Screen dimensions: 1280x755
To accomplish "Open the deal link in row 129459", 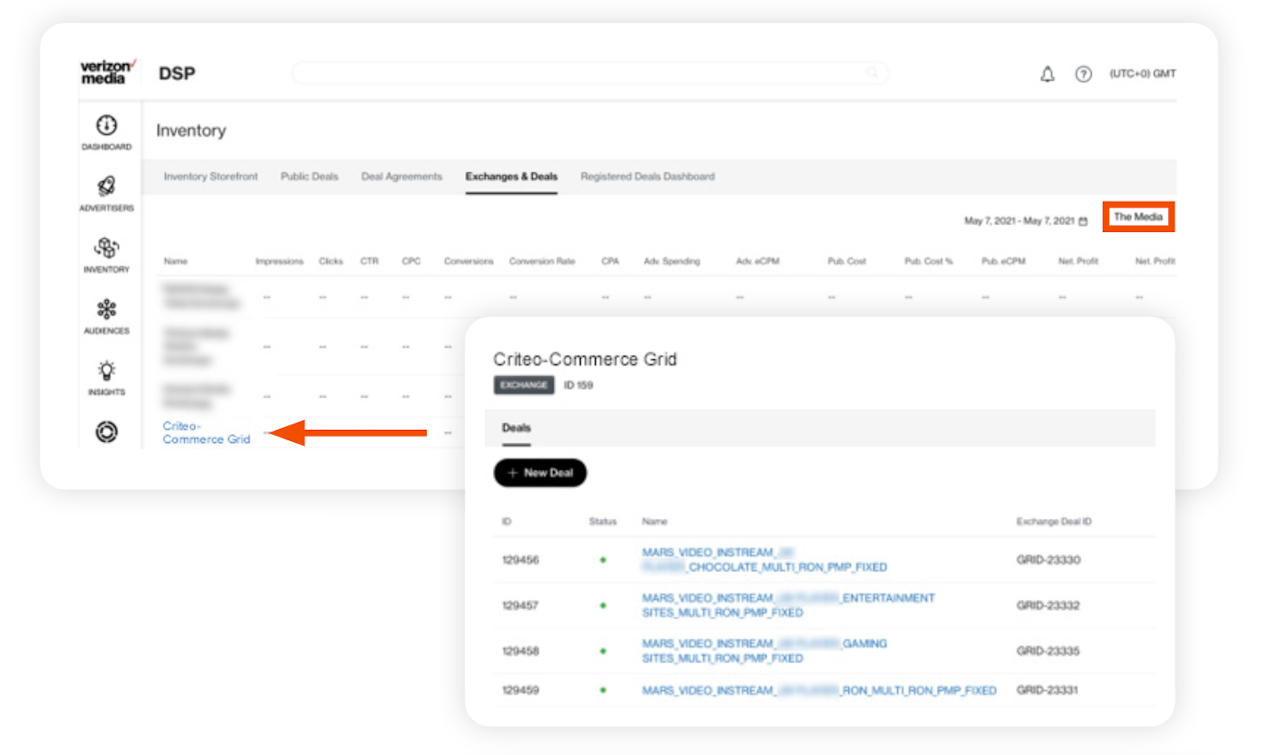I will (819, 690).
